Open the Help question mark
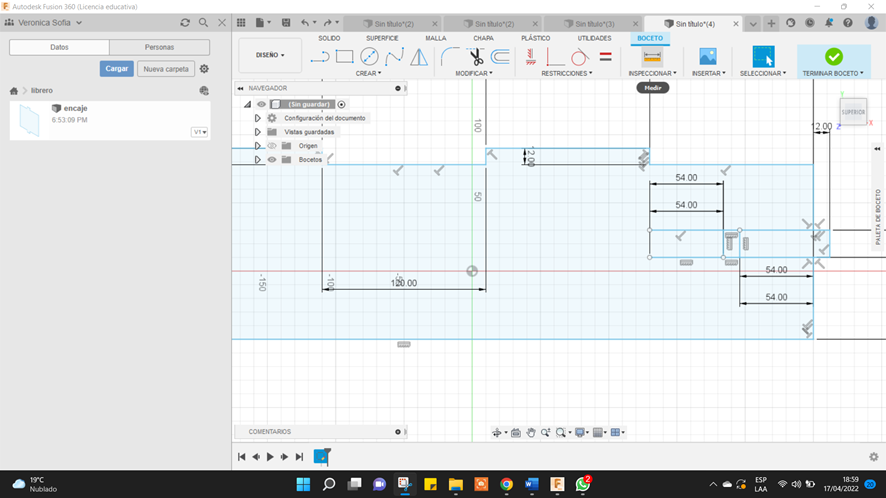Image resolution: width=886 pixels, height=498 pixels. [848, 23]
